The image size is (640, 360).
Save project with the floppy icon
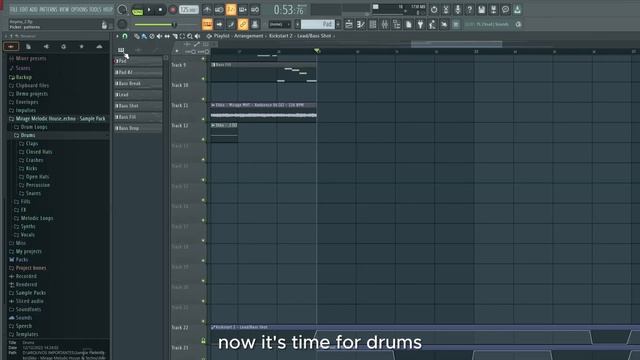coord(482,9)
